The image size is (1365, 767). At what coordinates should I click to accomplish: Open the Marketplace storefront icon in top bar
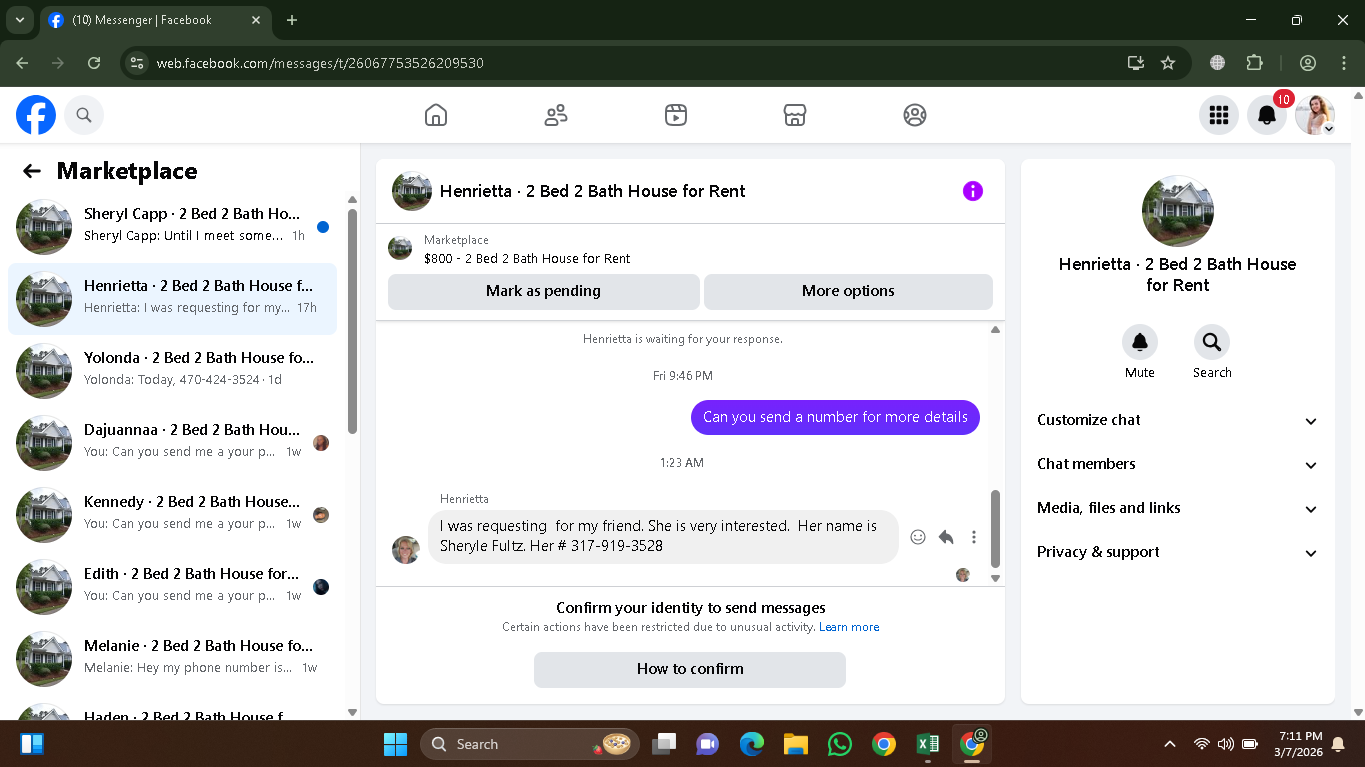pos(795,115)
